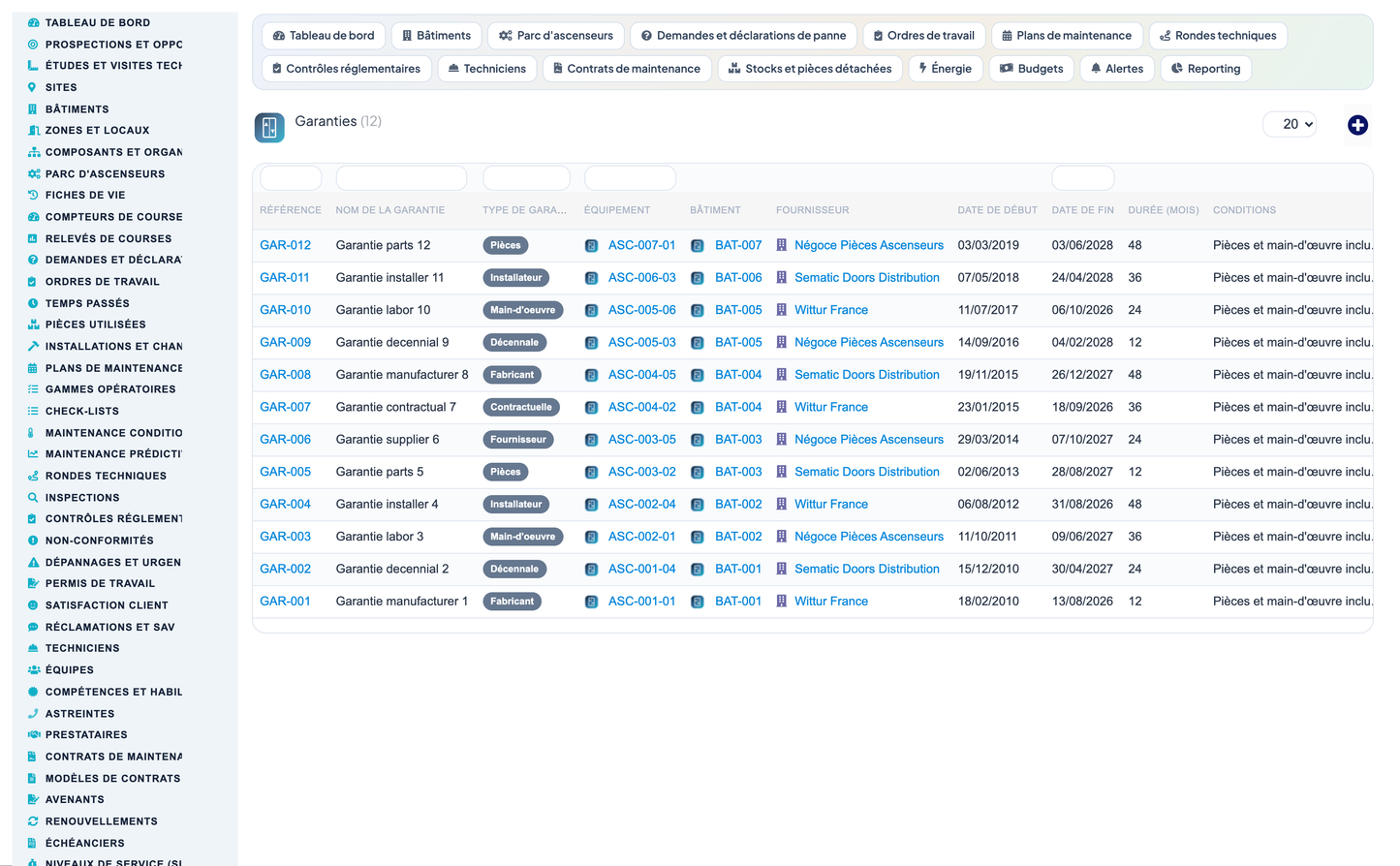Click the text Garantie manufacturer 8
1400x866 pixels.
(402, 375)
